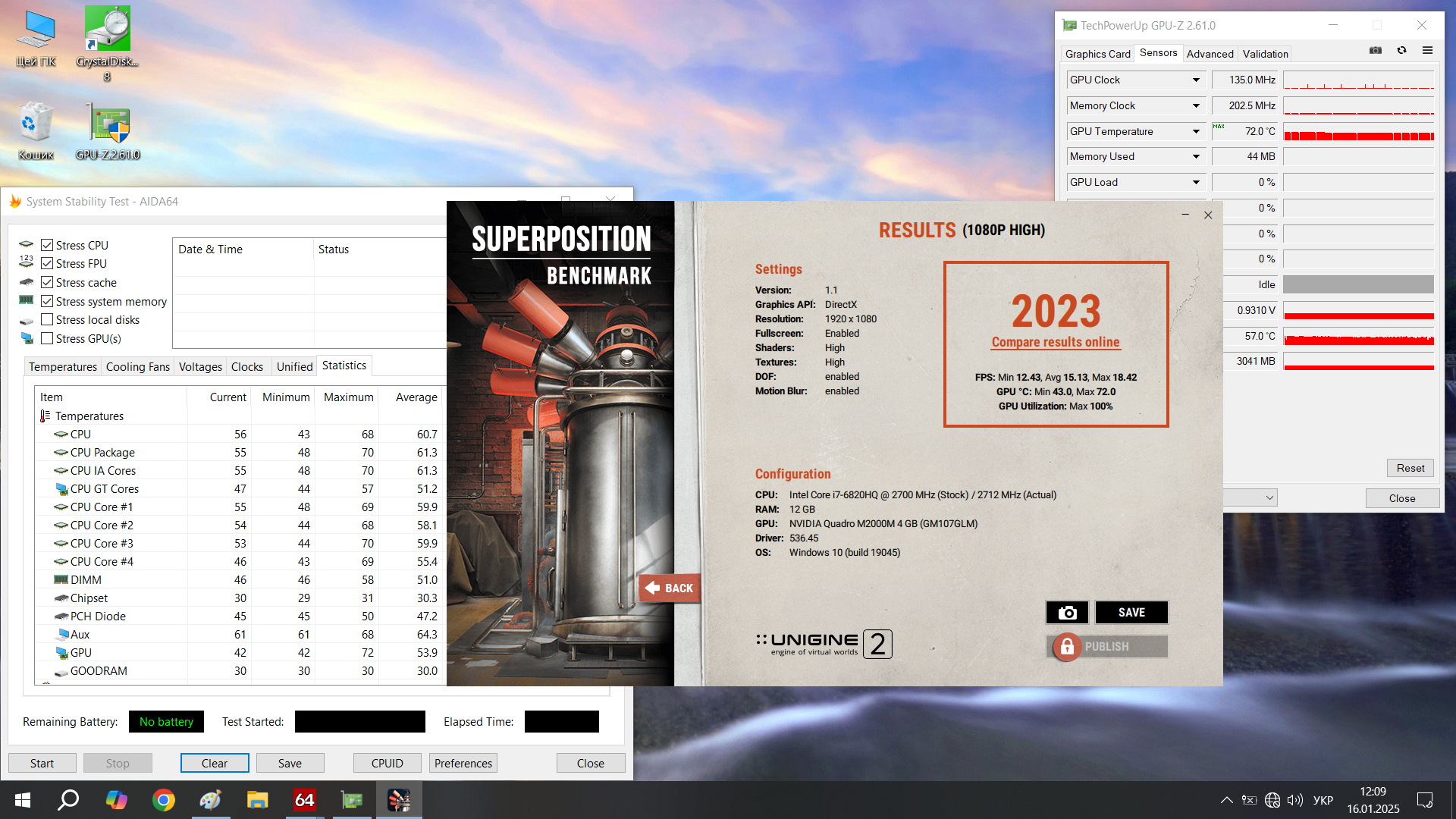Open AIDA64 Unified tab

(x=294, y=366)
